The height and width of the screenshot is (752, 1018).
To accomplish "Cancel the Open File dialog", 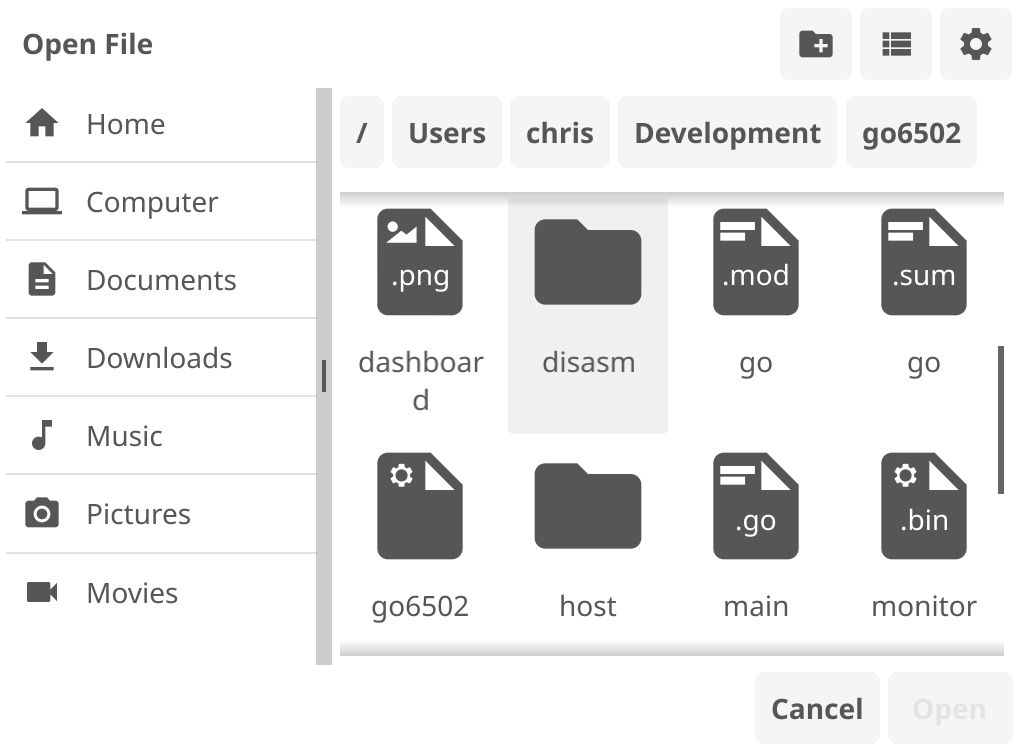I will [817, 708].
